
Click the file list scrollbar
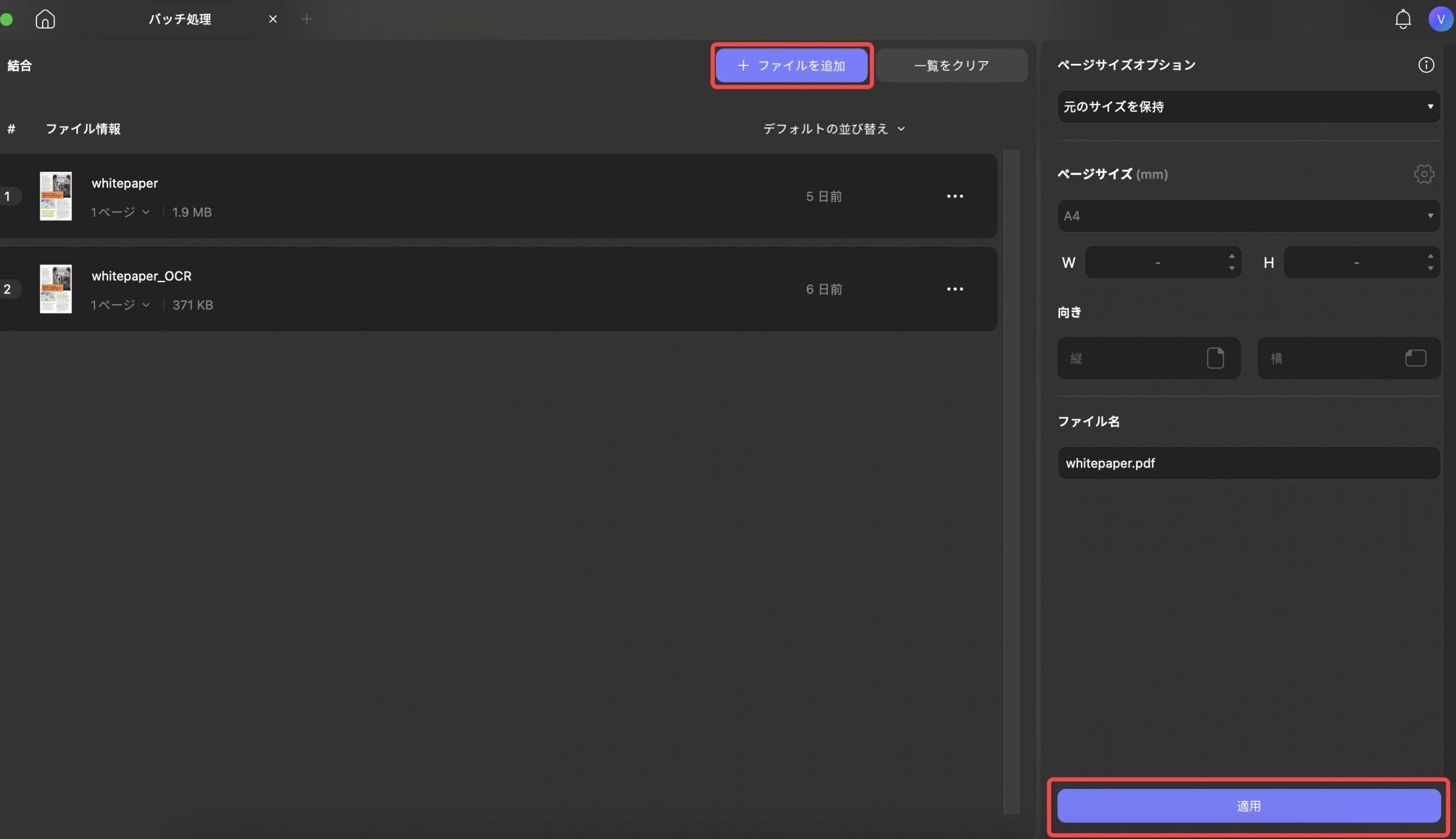pos(1011,482)
